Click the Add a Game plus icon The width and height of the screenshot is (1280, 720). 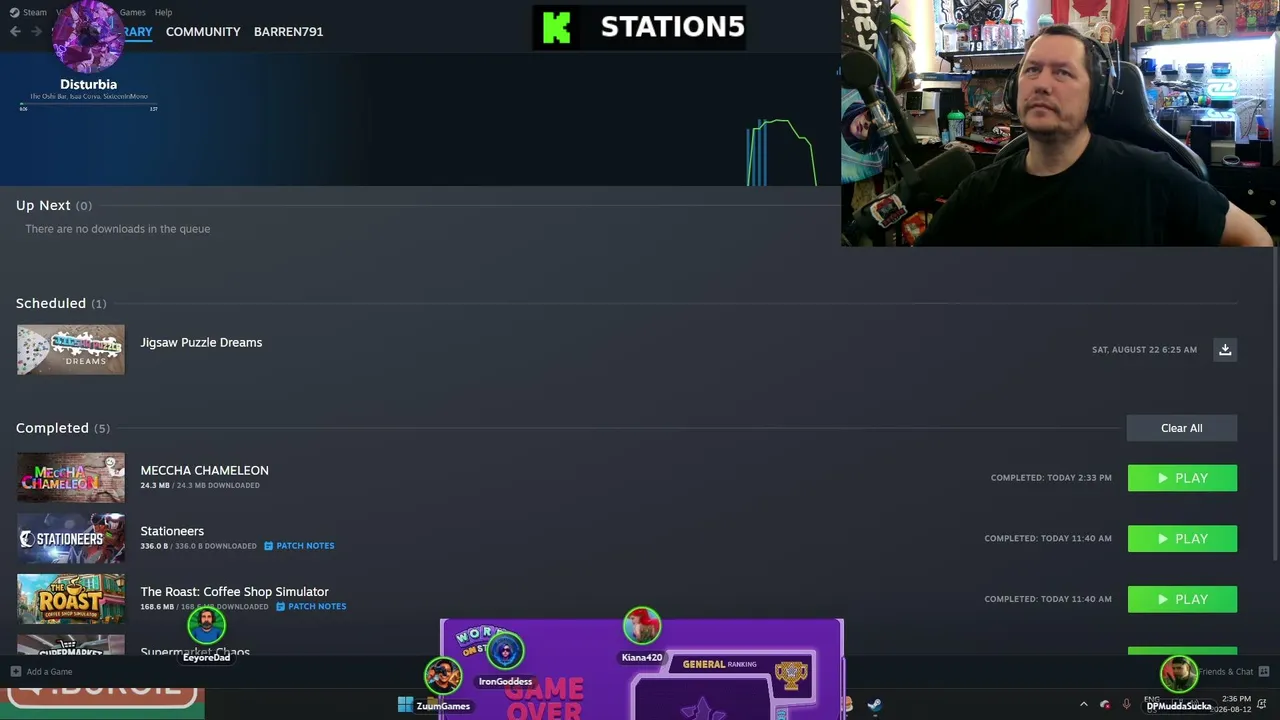point(15,671)
